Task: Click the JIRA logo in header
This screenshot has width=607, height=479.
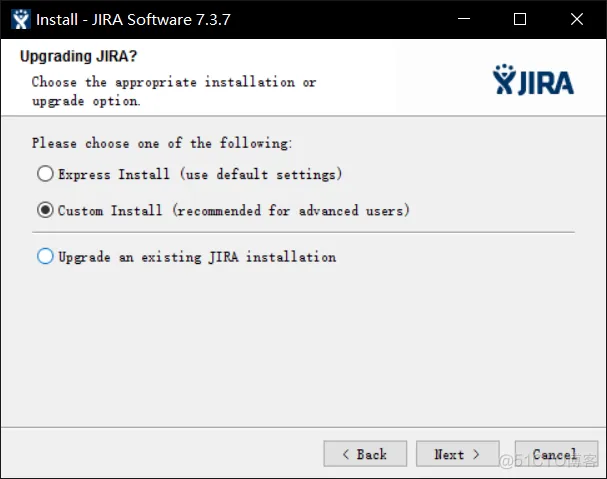Action: tap(533, 80)
